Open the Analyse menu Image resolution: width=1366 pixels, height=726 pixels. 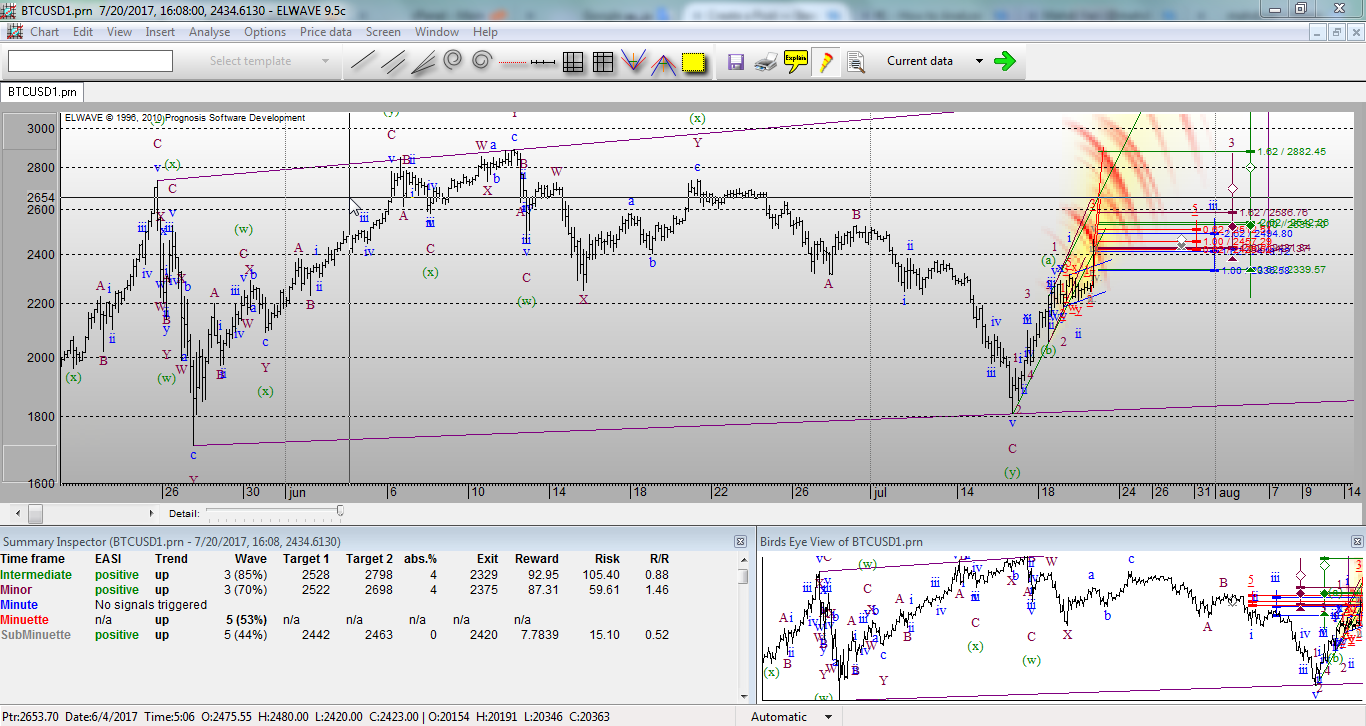pyautogui.click(x=209, y=31)
